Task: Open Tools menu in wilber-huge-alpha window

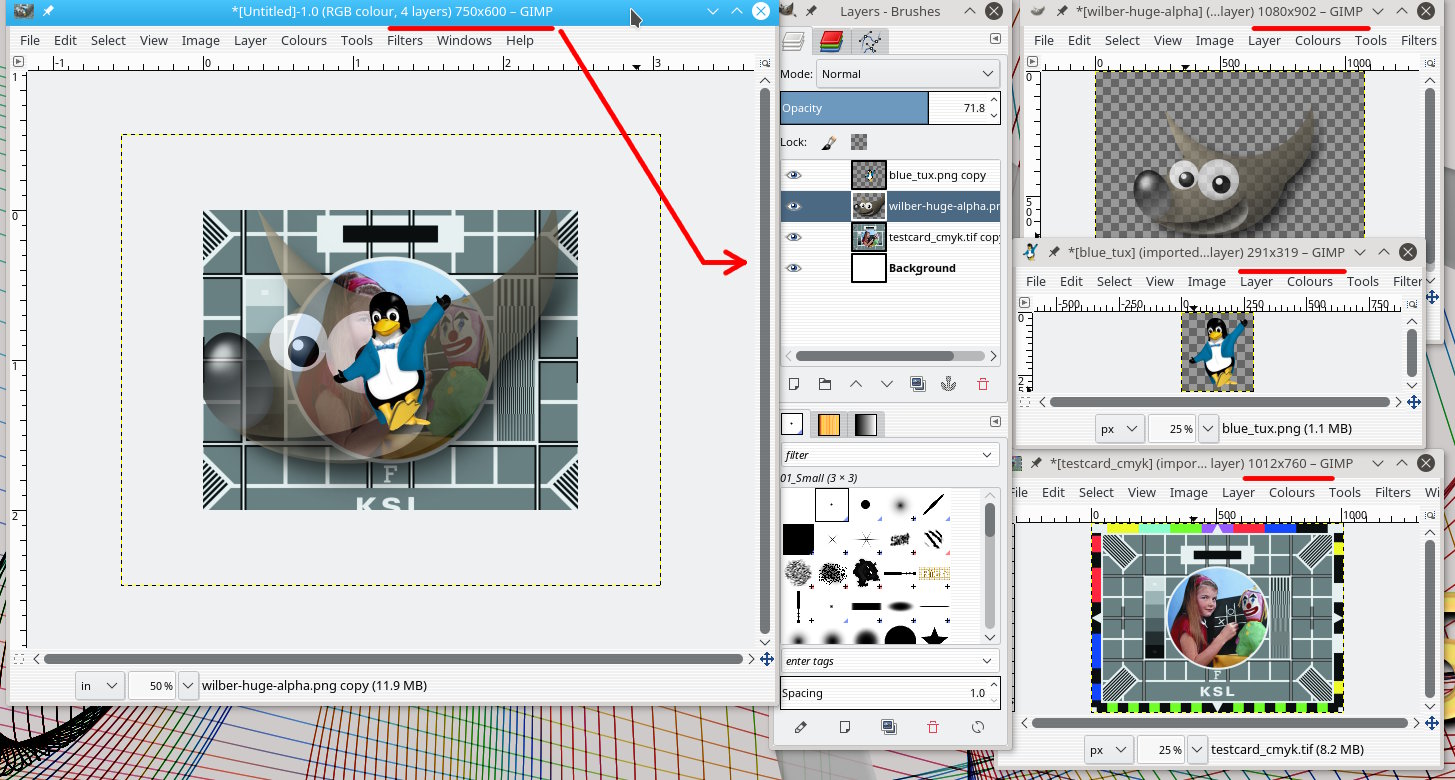Action: (1371, 40)
